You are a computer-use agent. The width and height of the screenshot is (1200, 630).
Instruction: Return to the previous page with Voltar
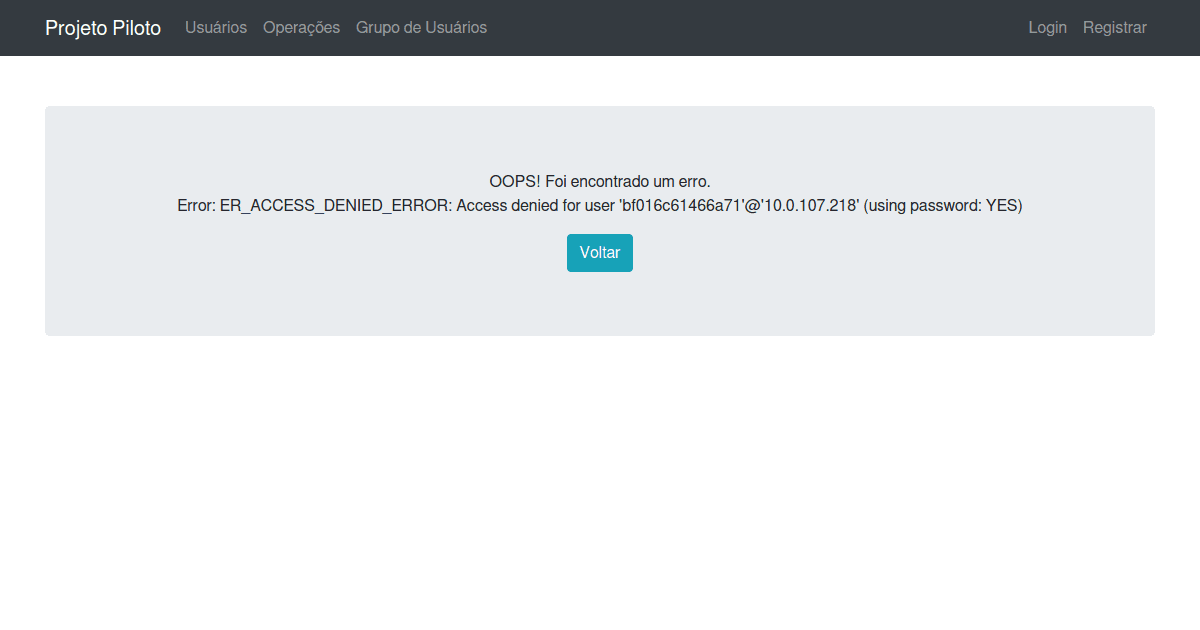[599, 252]
